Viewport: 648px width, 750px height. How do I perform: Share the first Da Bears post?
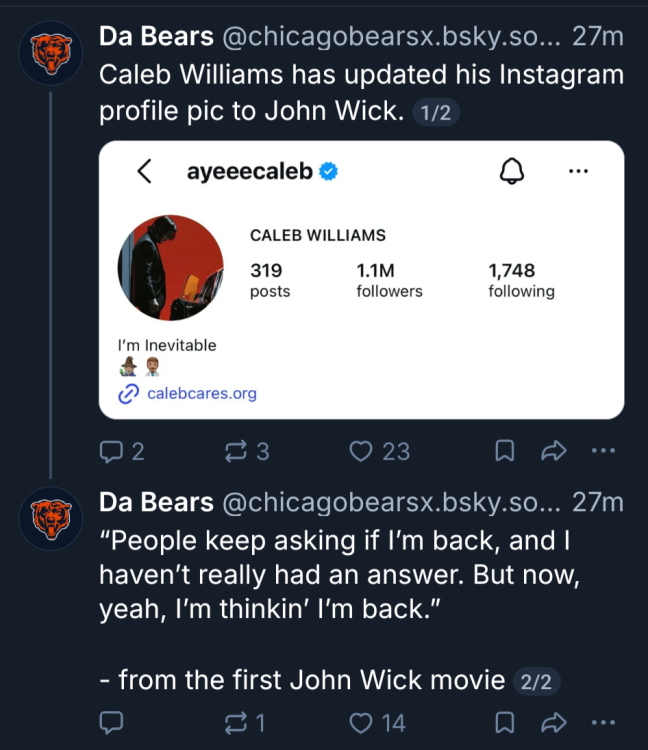pyautogui.click(x=553, y=451)
